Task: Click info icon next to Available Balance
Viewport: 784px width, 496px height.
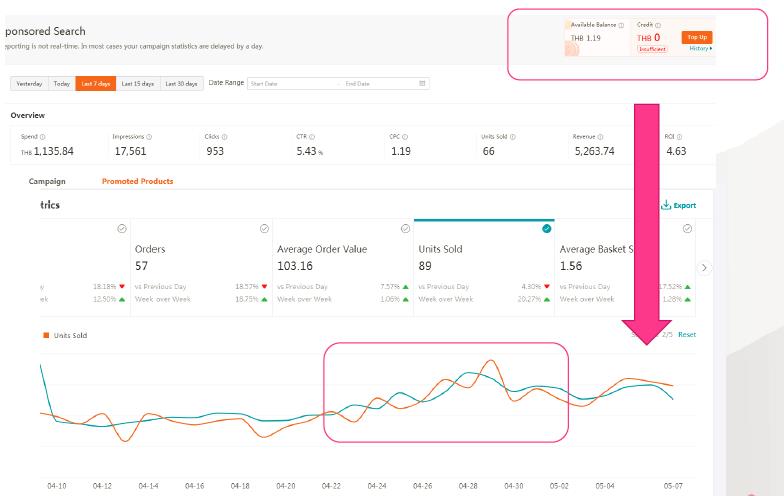Action: tap(621, 24)
